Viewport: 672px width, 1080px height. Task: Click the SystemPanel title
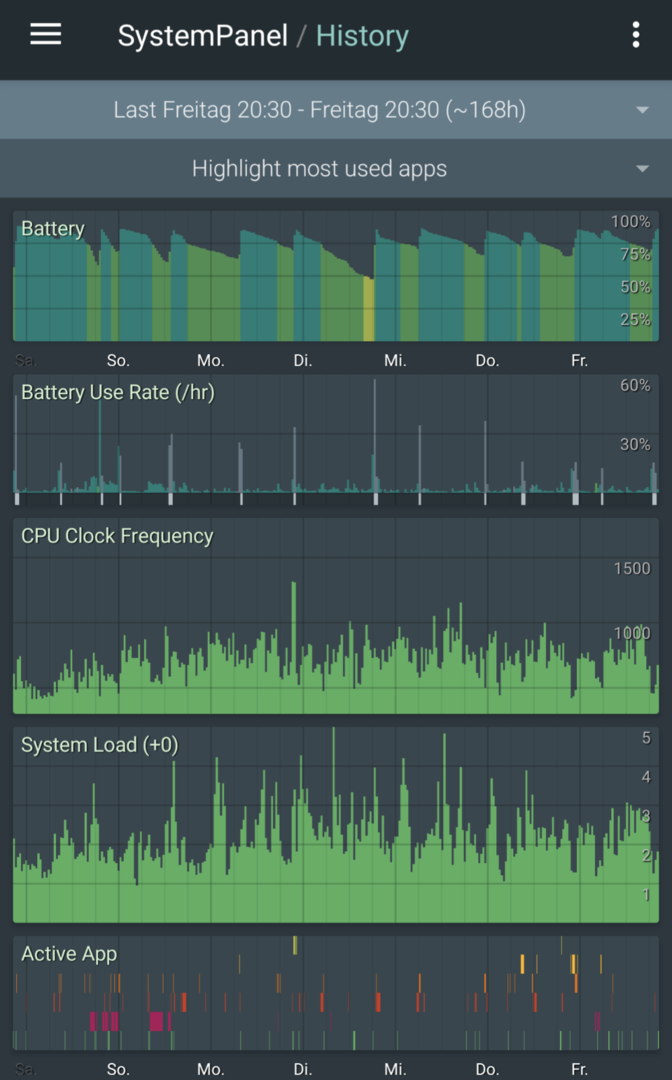point(202,36)
